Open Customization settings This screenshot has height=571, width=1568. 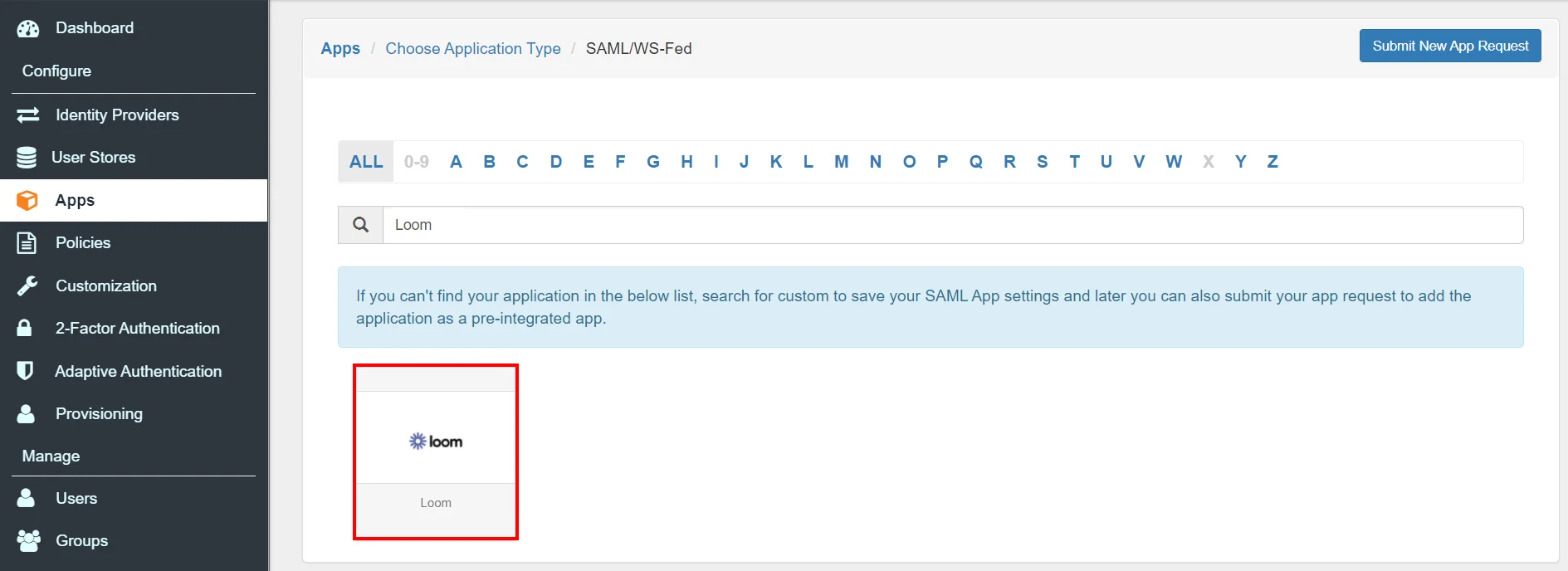(106, 286)
